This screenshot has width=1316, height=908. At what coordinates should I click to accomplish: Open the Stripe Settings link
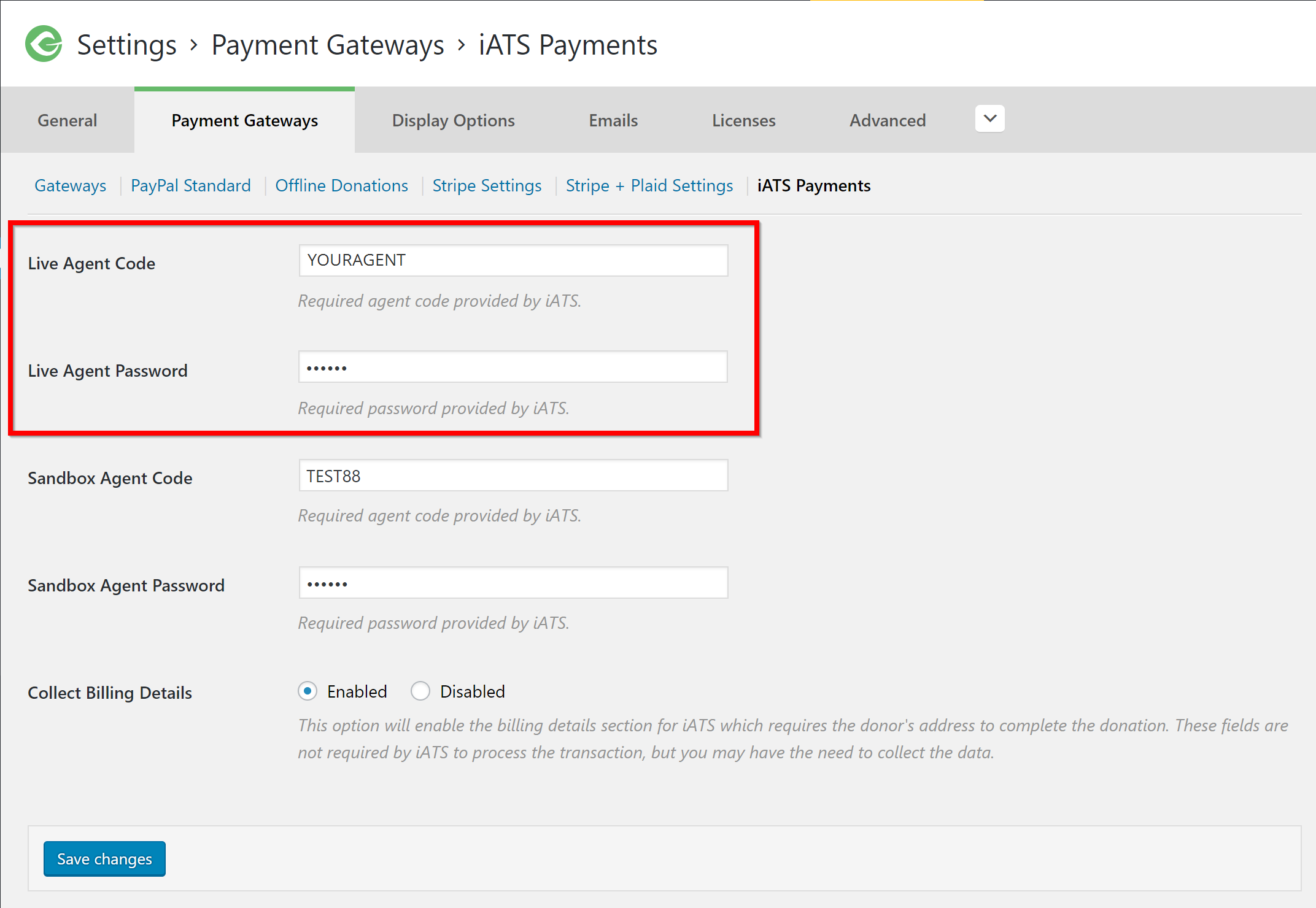pos(487,185)
